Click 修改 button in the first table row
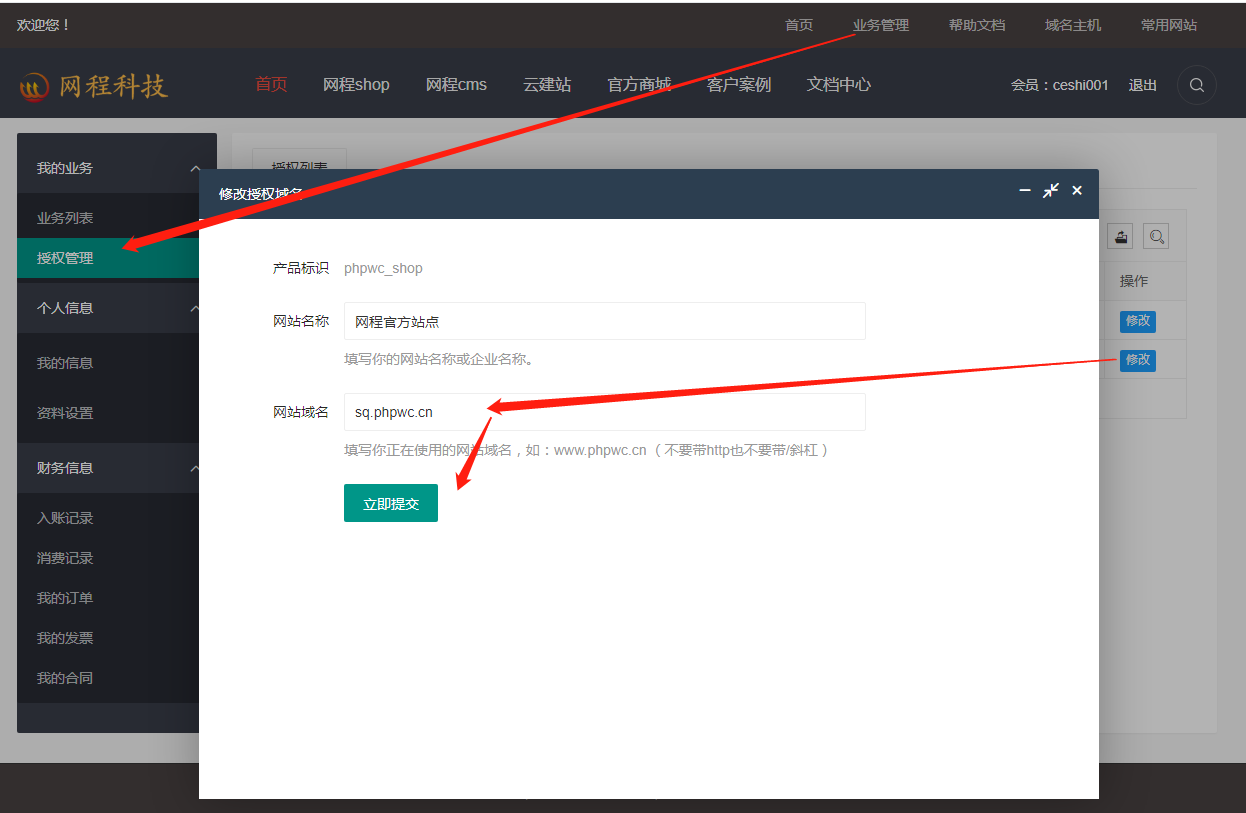This screenshot has width=1246, height=813. point(1137,321)
